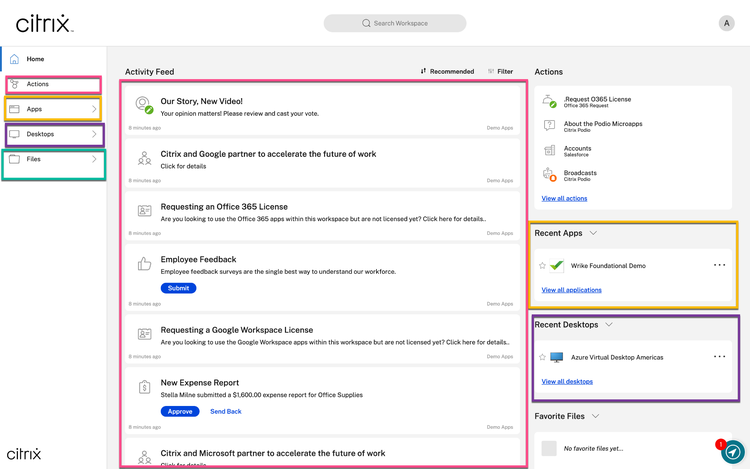This screenshot has width=750, height=469.
Task: Click the Employee Feedback thumbs-up icon
Action: coord(144,263)
